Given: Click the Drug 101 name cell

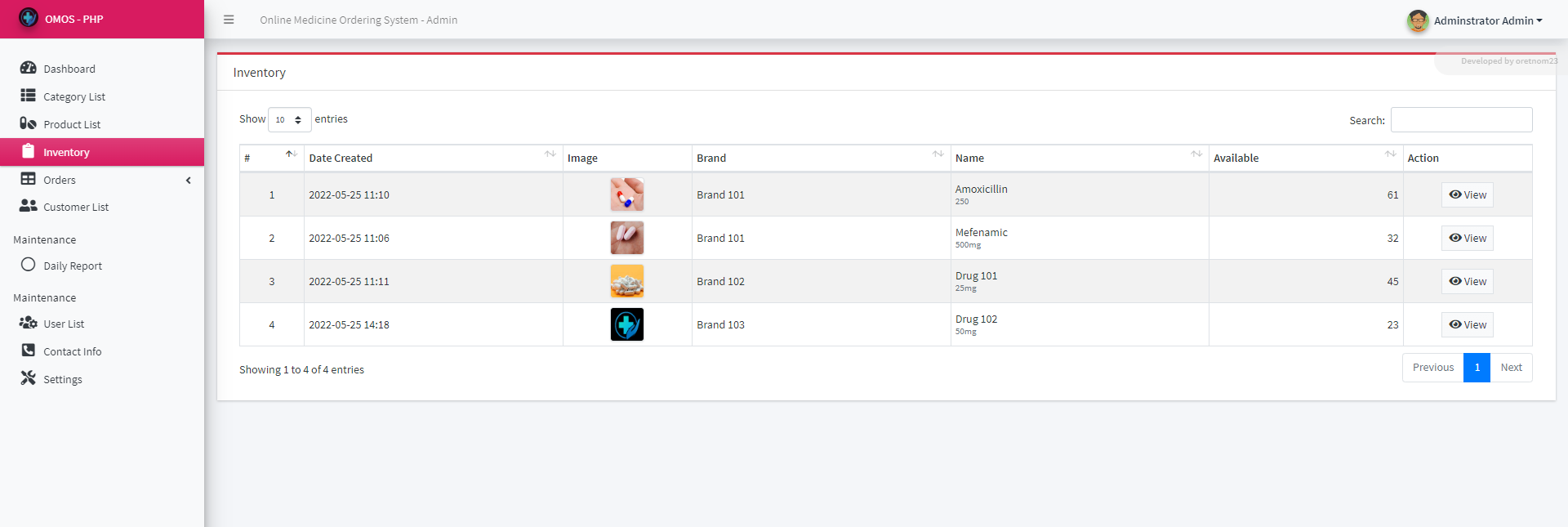Looking at the screenshot, I should [1080, 281].
